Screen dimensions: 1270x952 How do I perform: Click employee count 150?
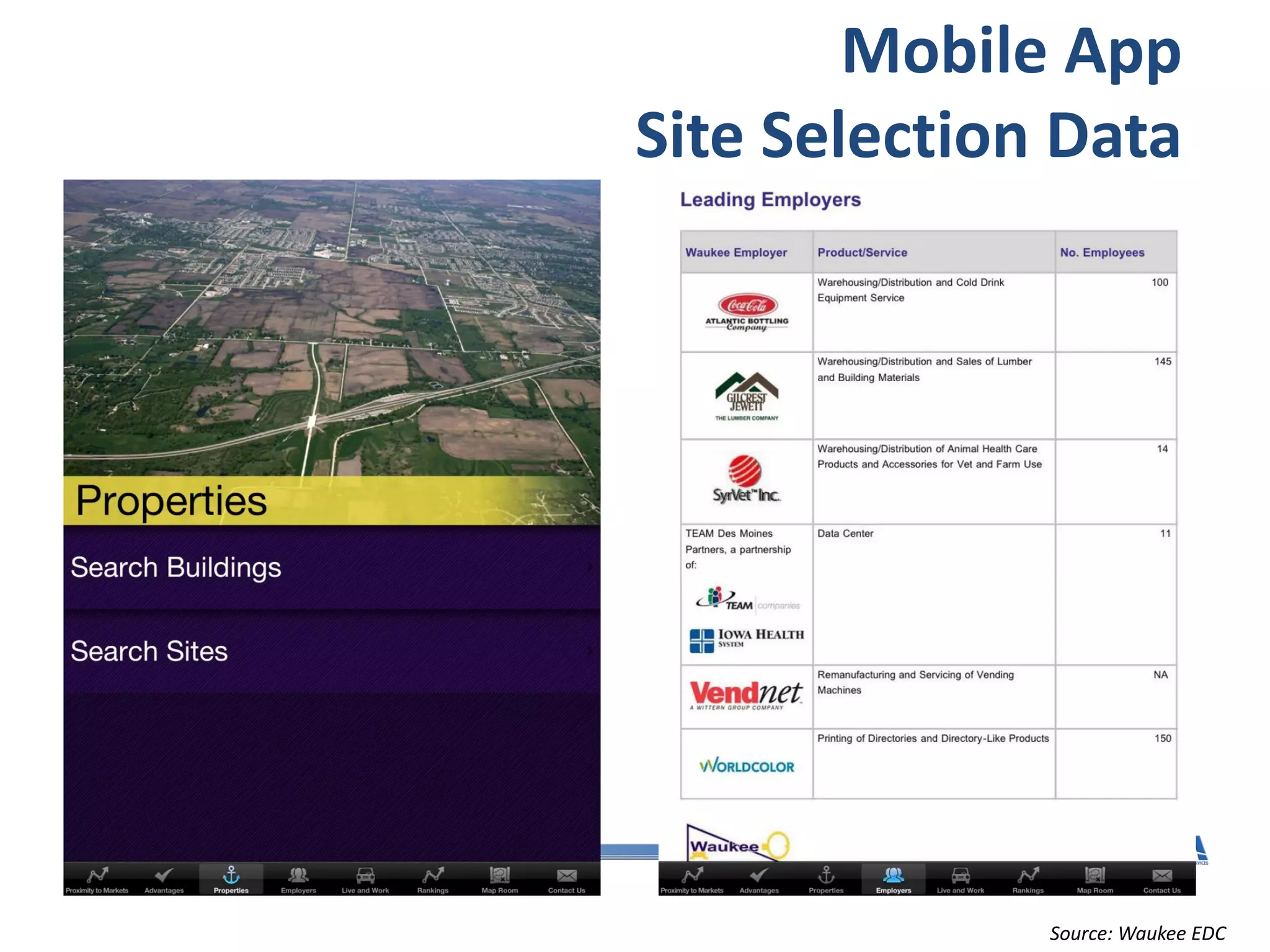point(1163,738)
